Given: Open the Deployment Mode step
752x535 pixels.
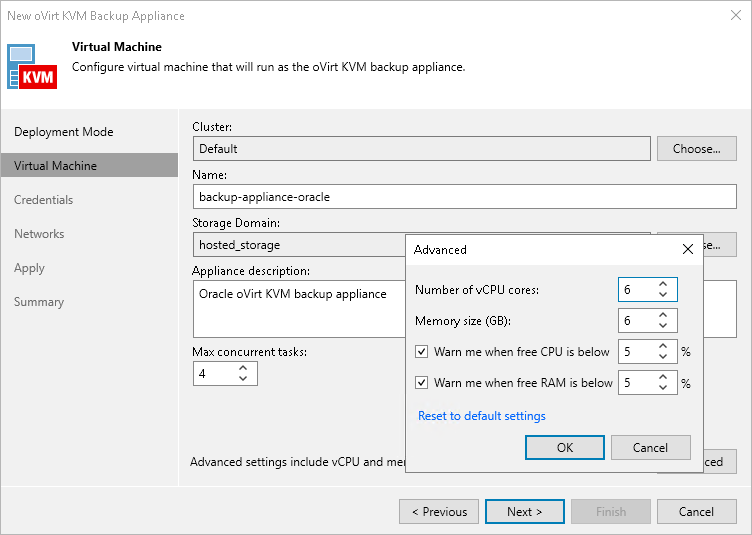Looking at the screenshot, I should pos(64,132).
